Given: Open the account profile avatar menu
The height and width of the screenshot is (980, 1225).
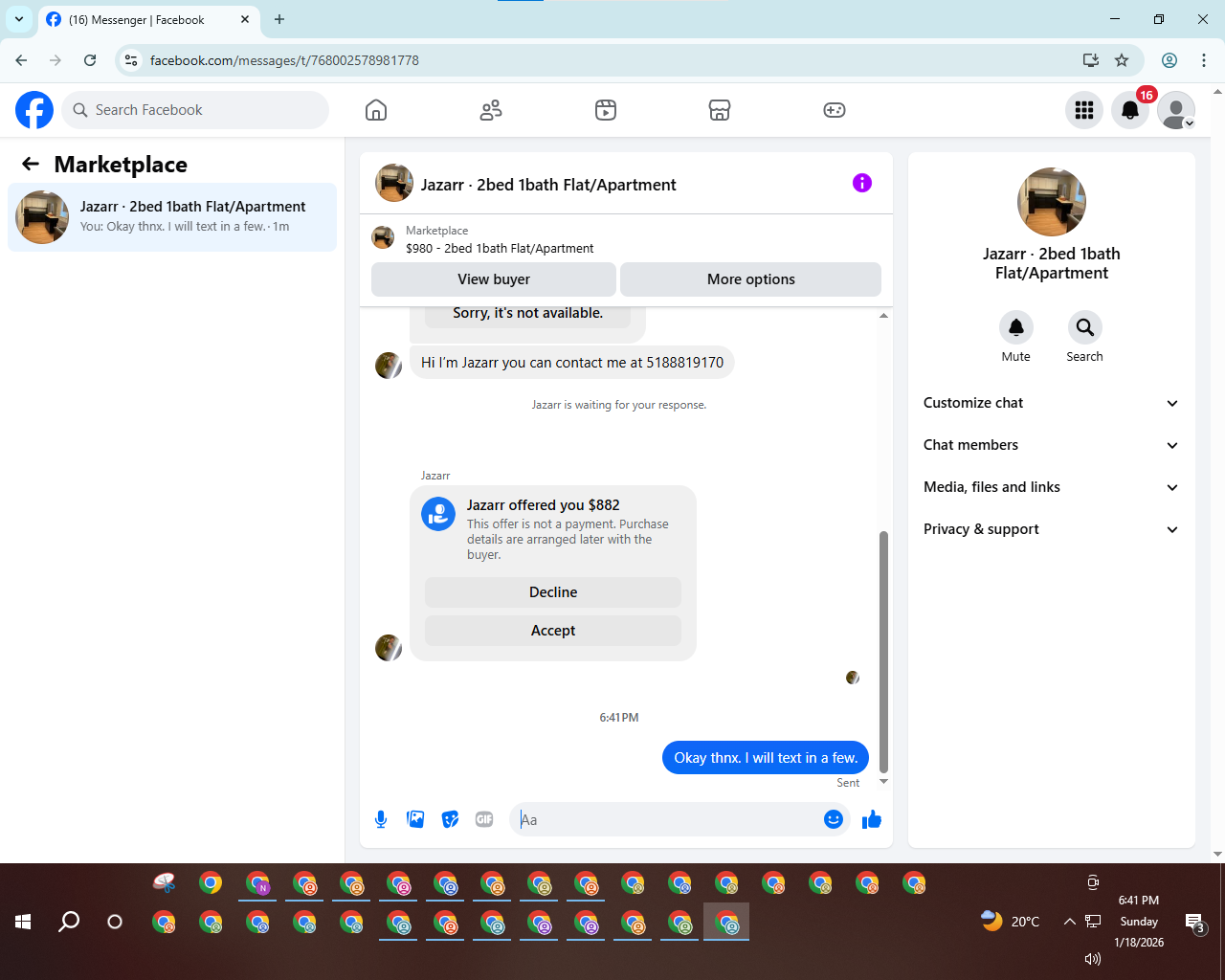Looking at the screenshot, I should pos(1176,110).
